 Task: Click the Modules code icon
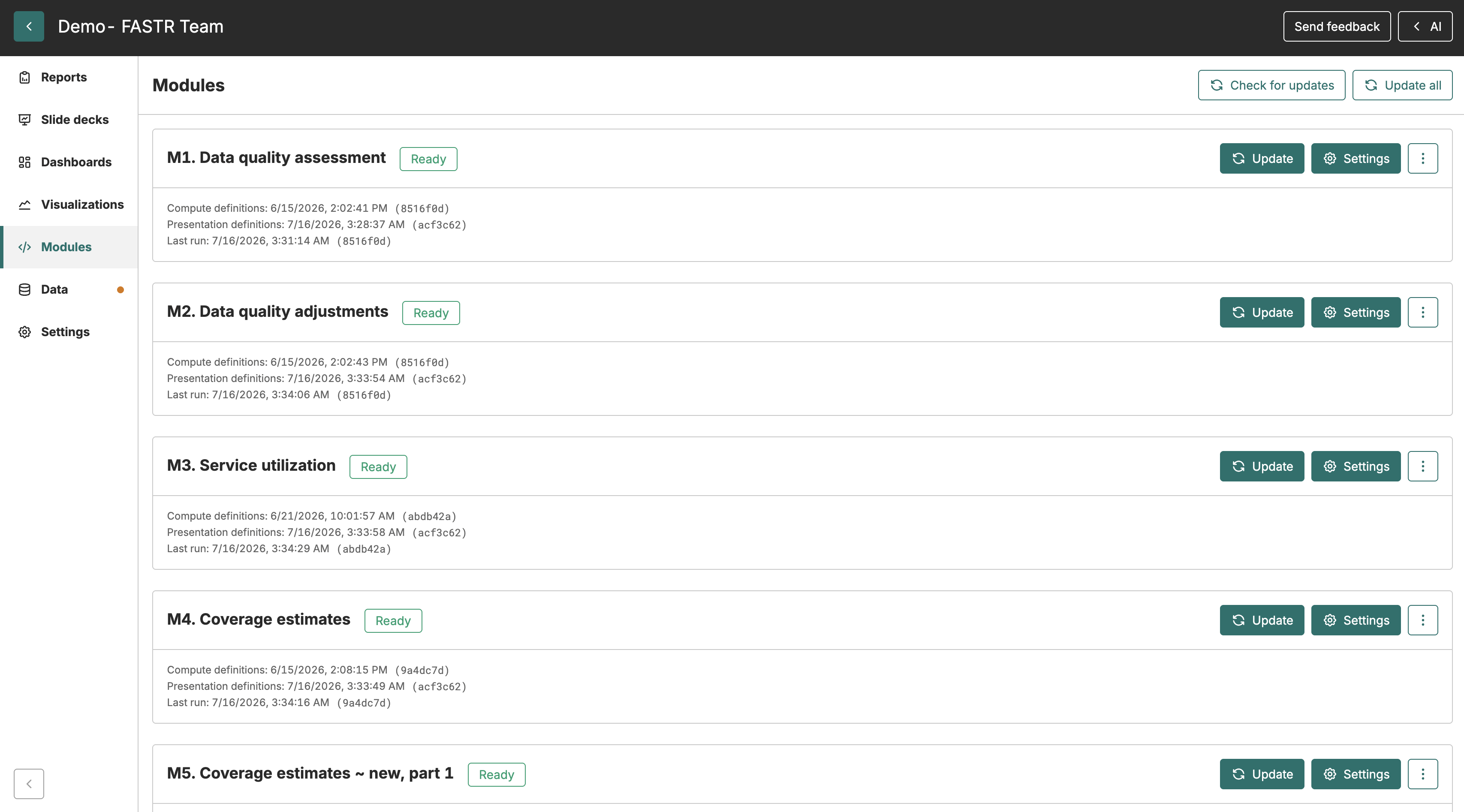pos(24,247)
